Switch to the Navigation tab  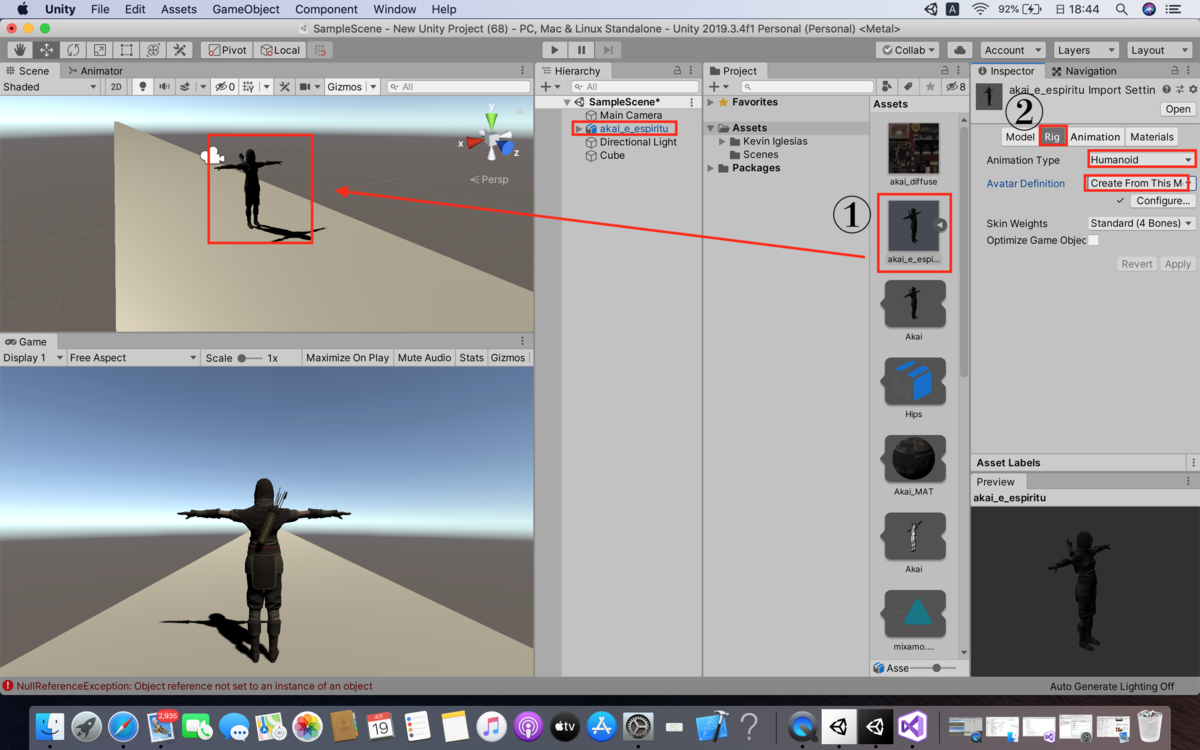[1083, 71]
